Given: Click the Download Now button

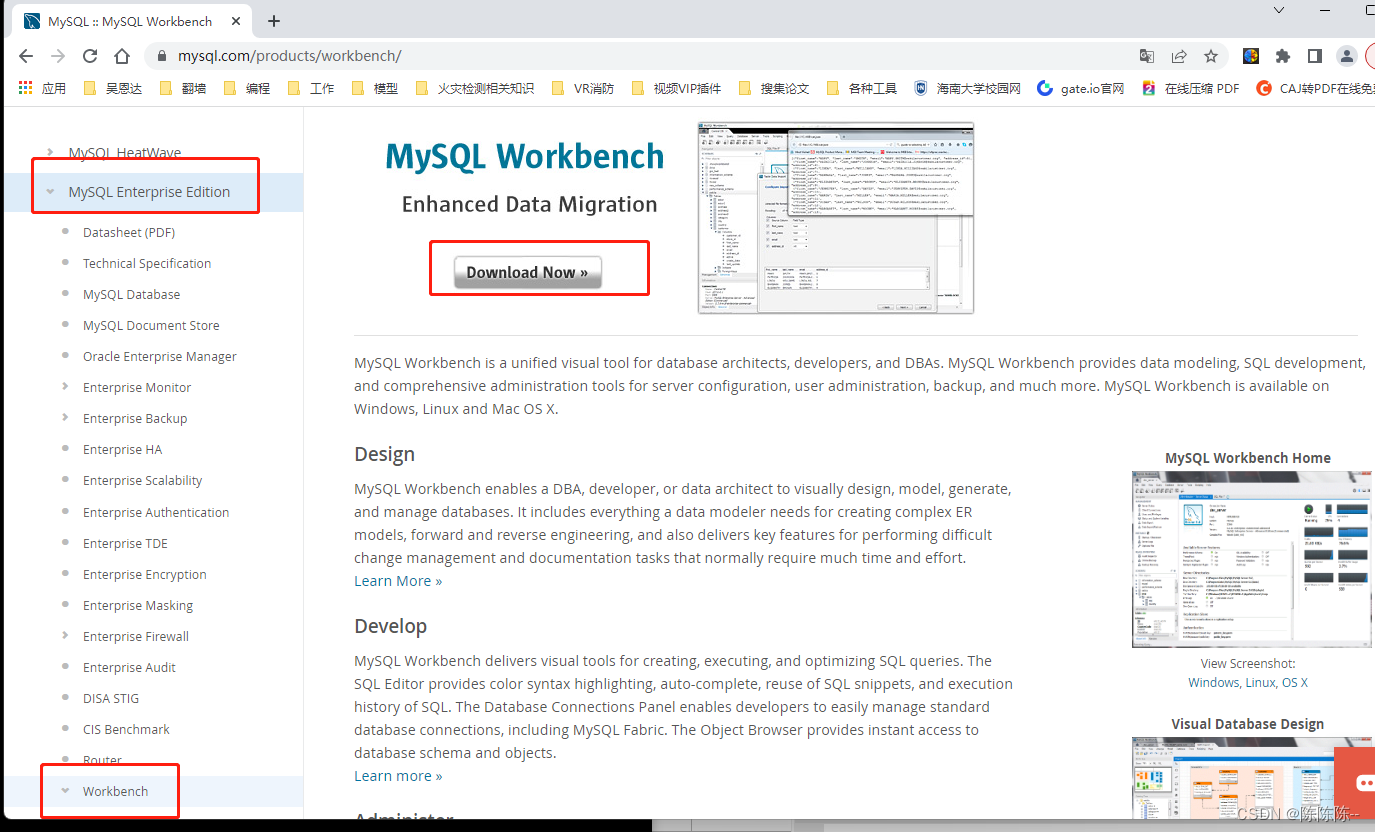Looking at the screenshot, I should (x=527, y=272).
